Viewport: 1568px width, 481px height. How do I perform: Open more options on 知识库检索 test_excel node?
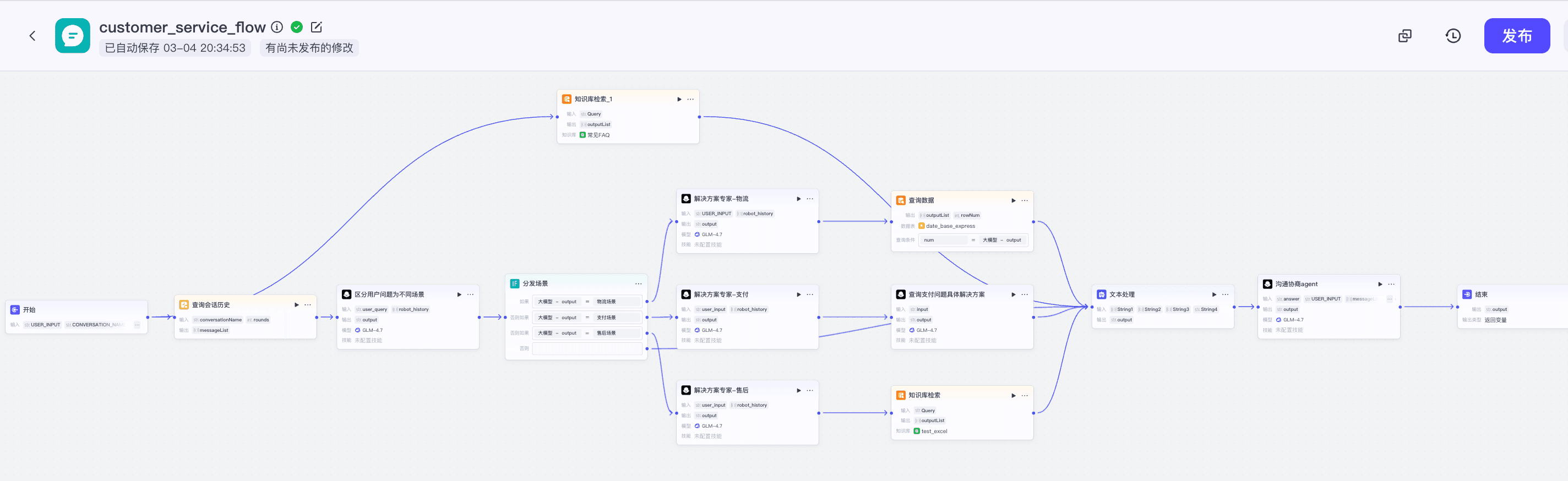(1025, 395)
